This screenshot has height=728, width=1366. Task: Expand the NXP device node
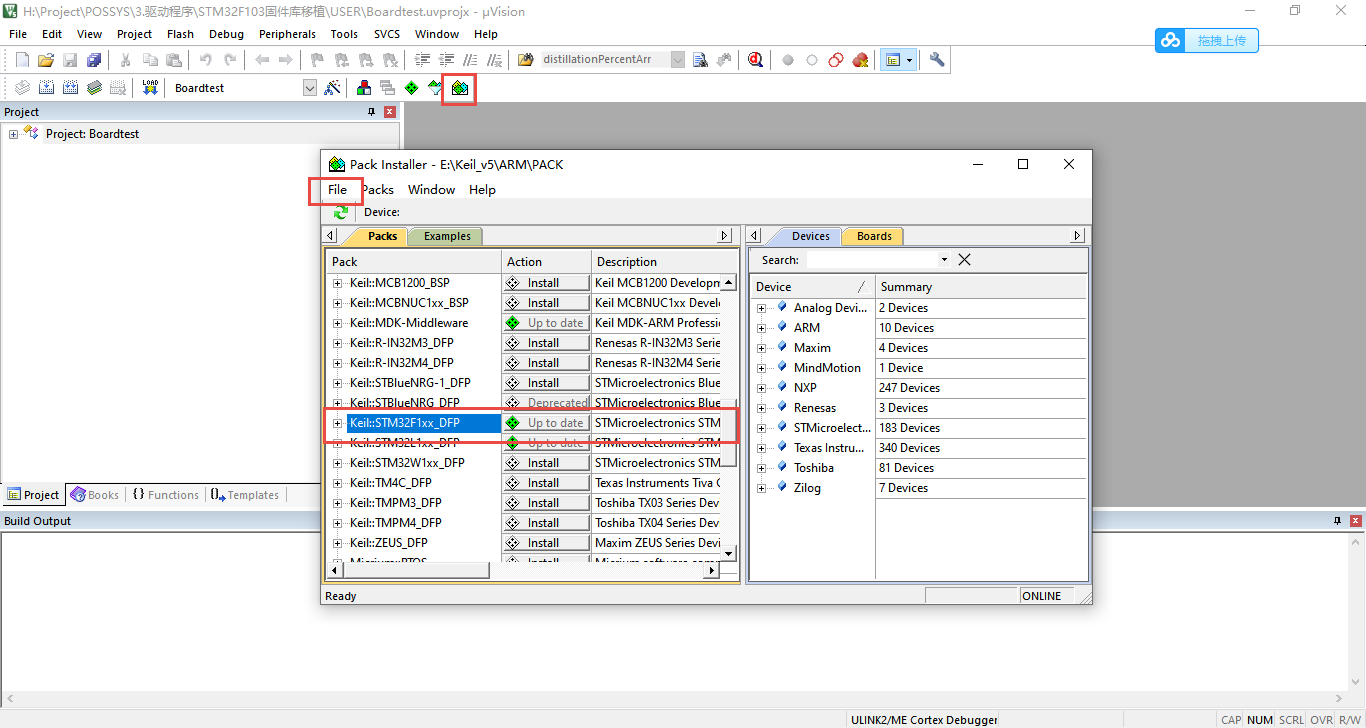pyautogui.click(x=762, y=388)
